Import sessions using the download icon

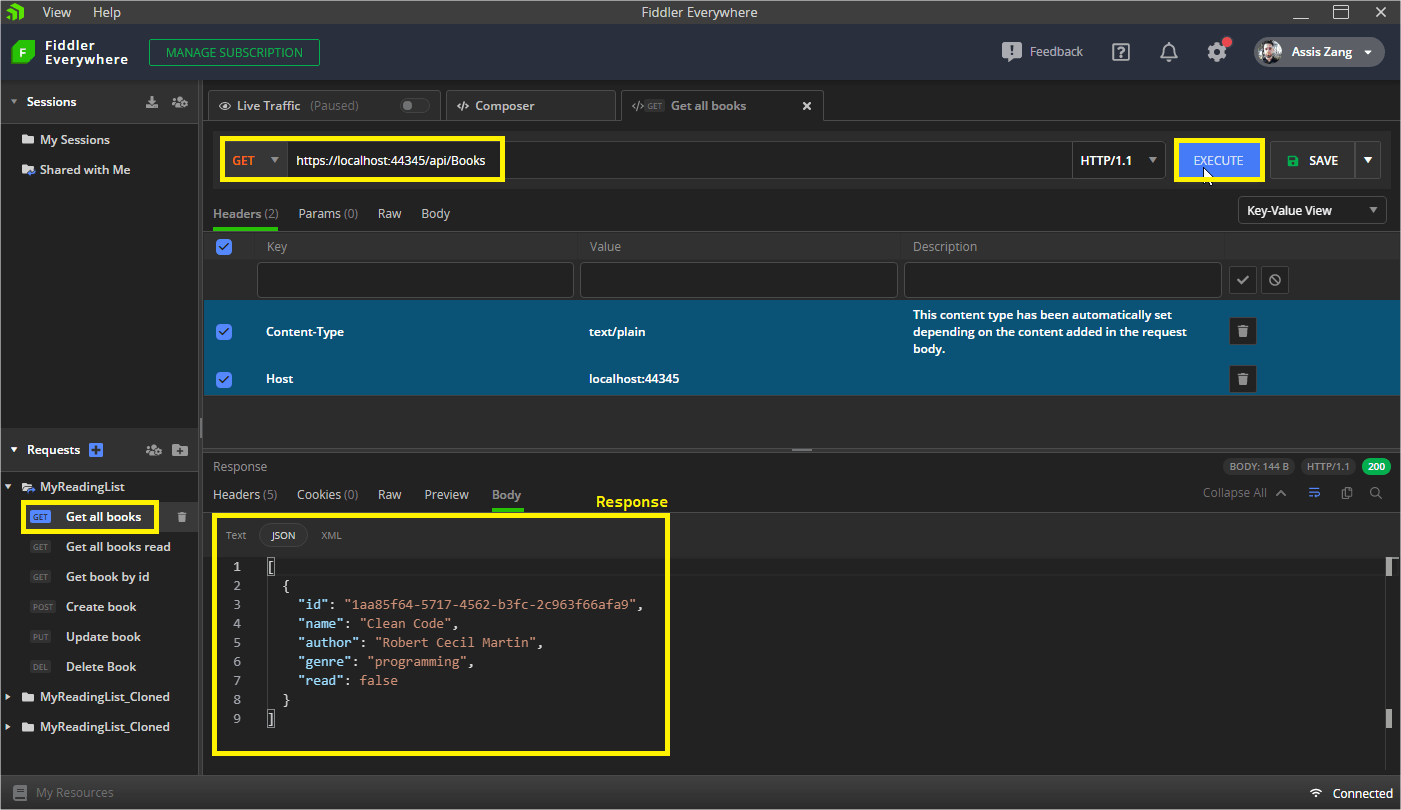(152, 102)
